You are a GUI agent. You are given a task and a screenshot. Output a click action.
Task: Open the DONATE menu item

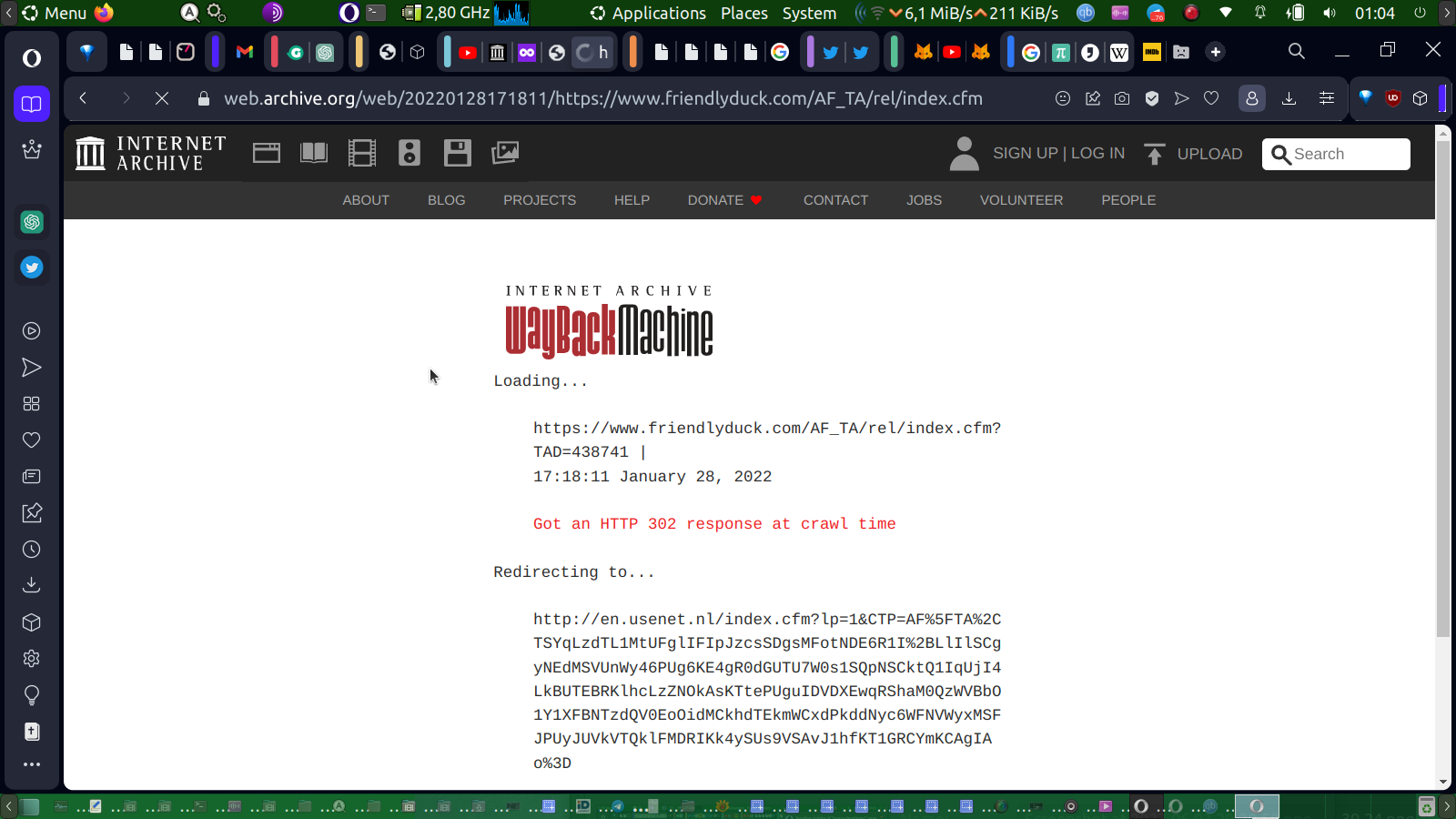point(724,200)
